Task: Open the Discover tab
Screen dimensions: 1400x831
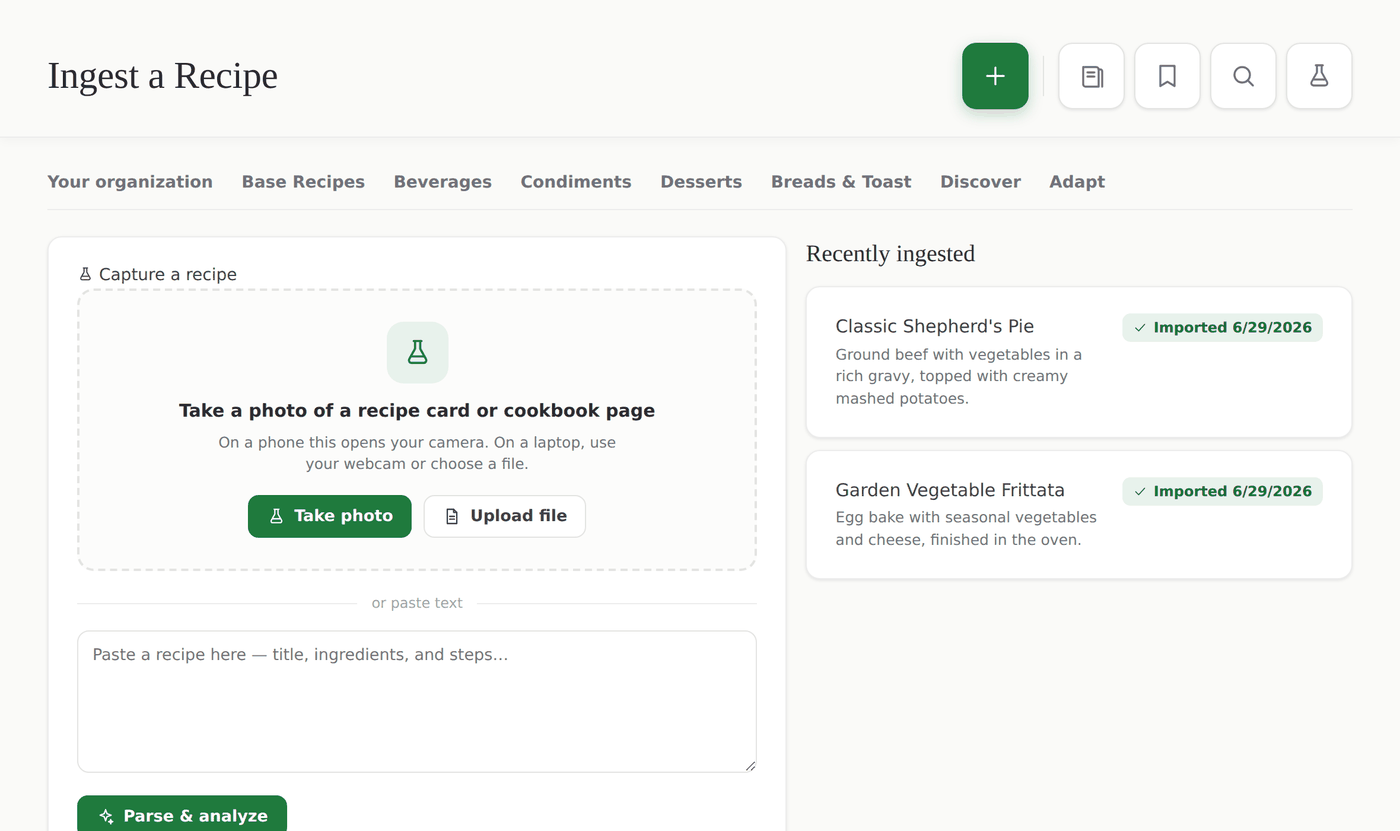Action: point(980,182)
